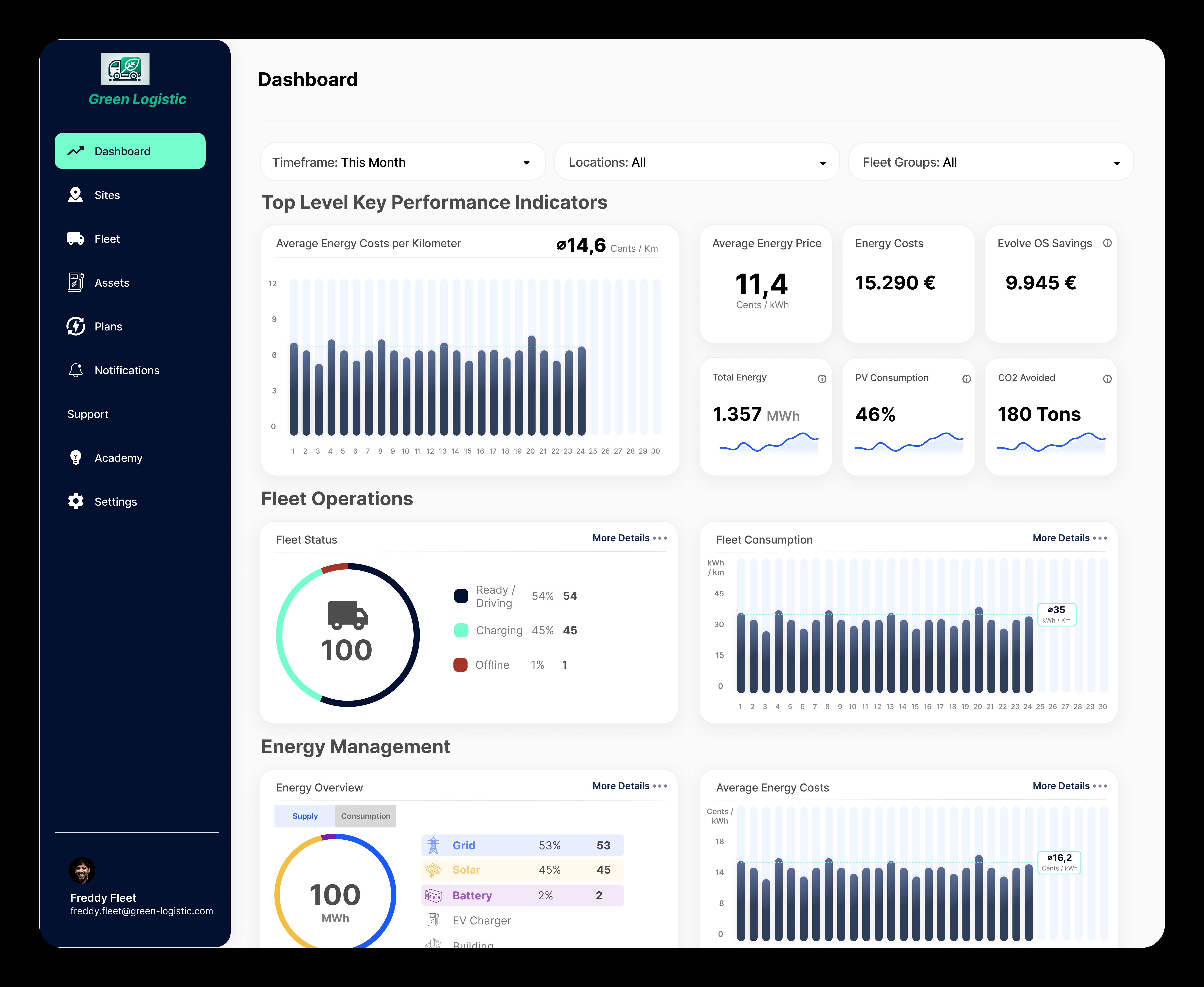Click the Plans lightning cycle icon
The width and height of the screenshot is (1204, 987).
76,326
